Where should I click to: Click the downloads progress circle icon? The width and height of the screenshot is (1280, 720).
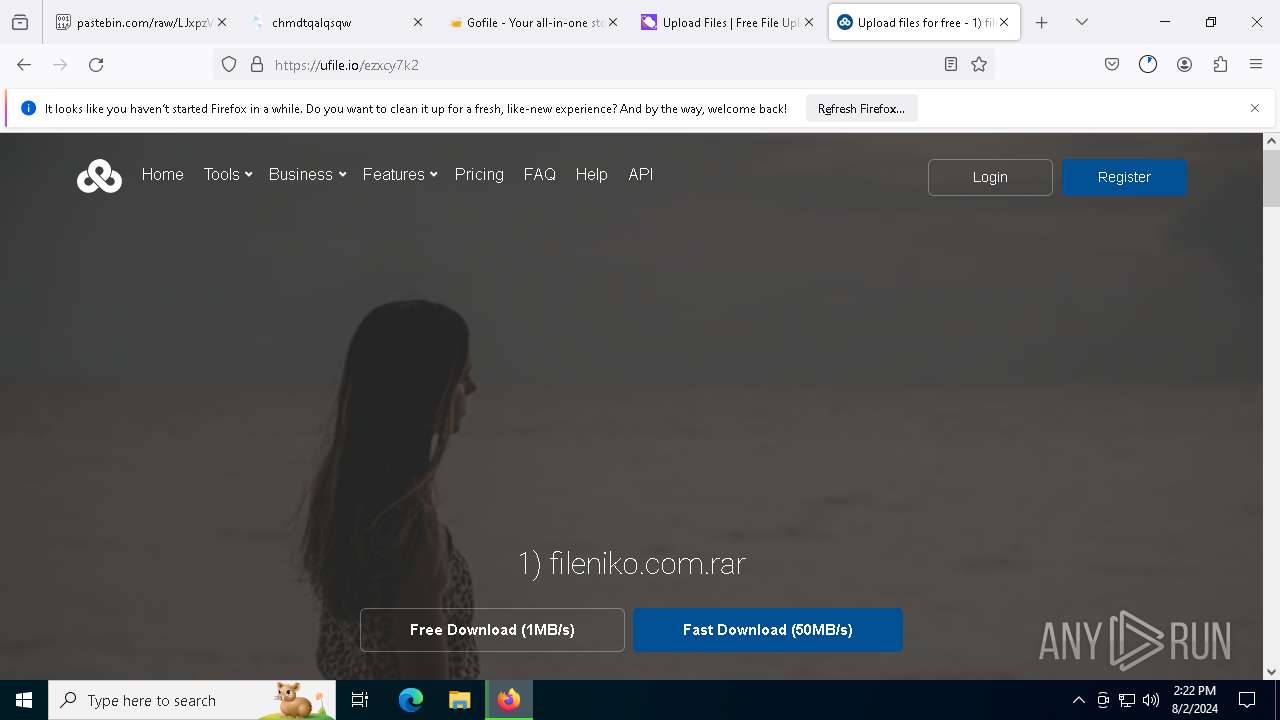[x=1148, y=65]
